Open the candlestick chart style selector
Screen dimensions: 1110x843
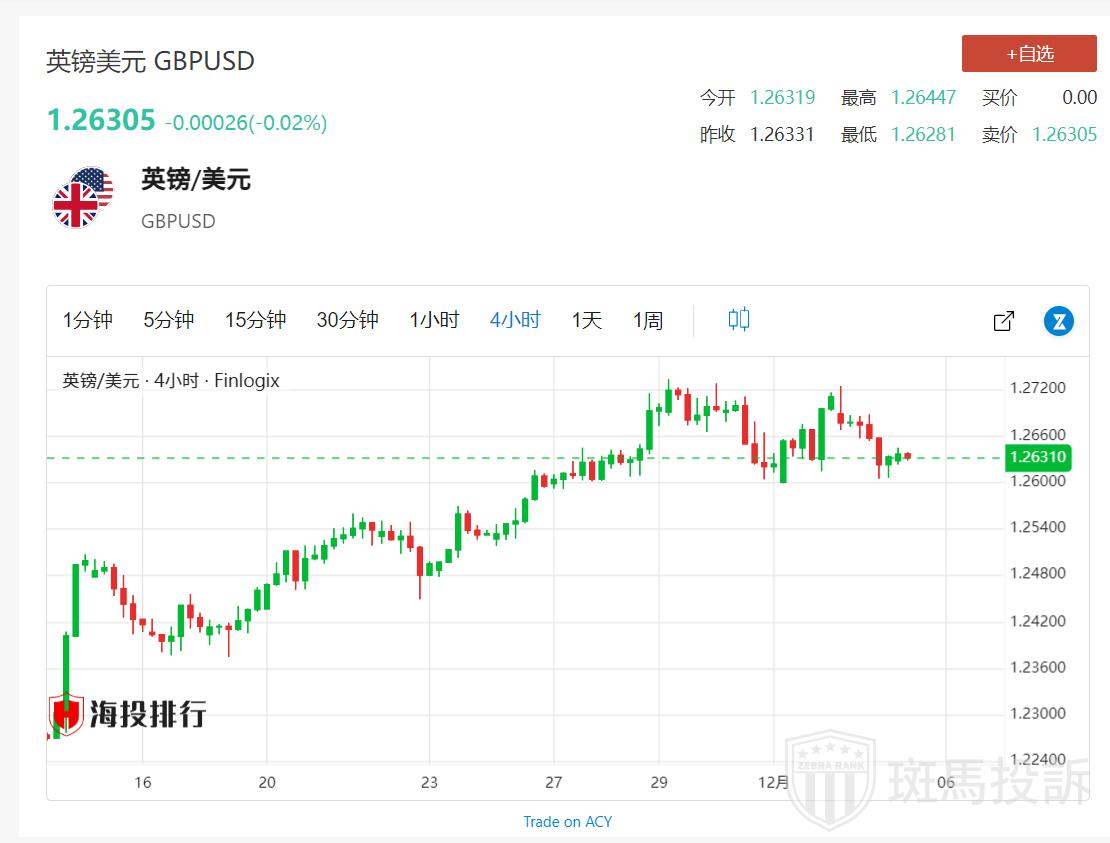click(739, 320)
